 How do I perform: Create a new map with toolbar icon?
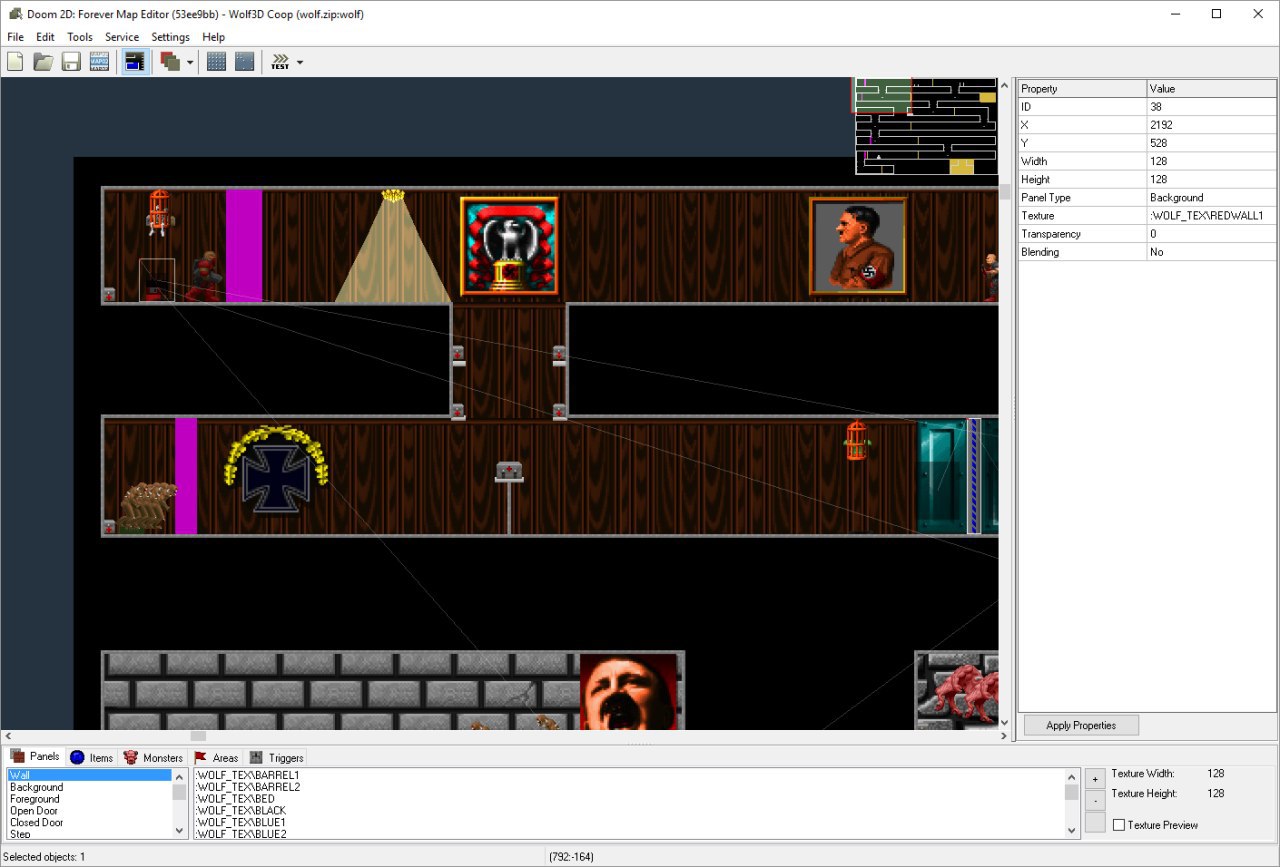coord(15,62)
